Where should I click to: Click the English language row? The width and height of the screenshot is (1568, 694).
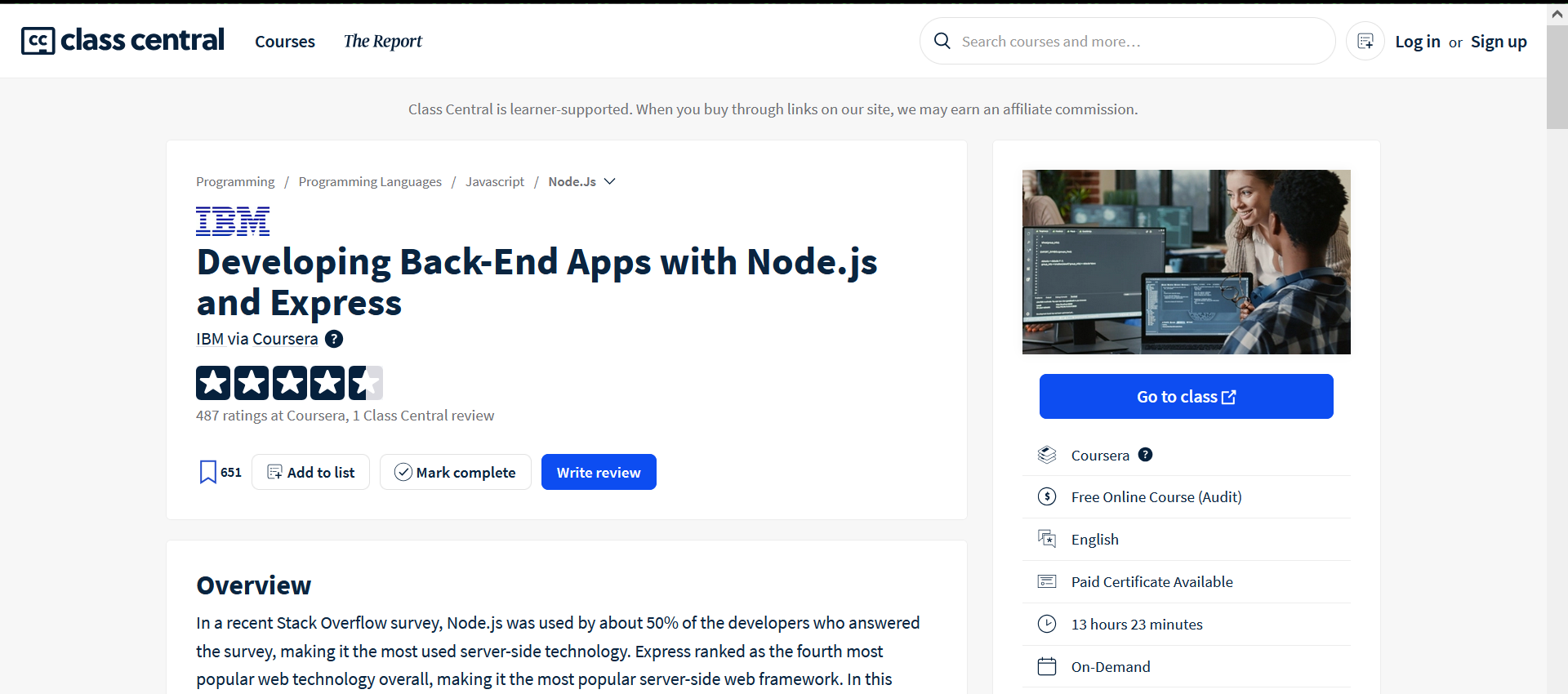tap(1187, 540)
